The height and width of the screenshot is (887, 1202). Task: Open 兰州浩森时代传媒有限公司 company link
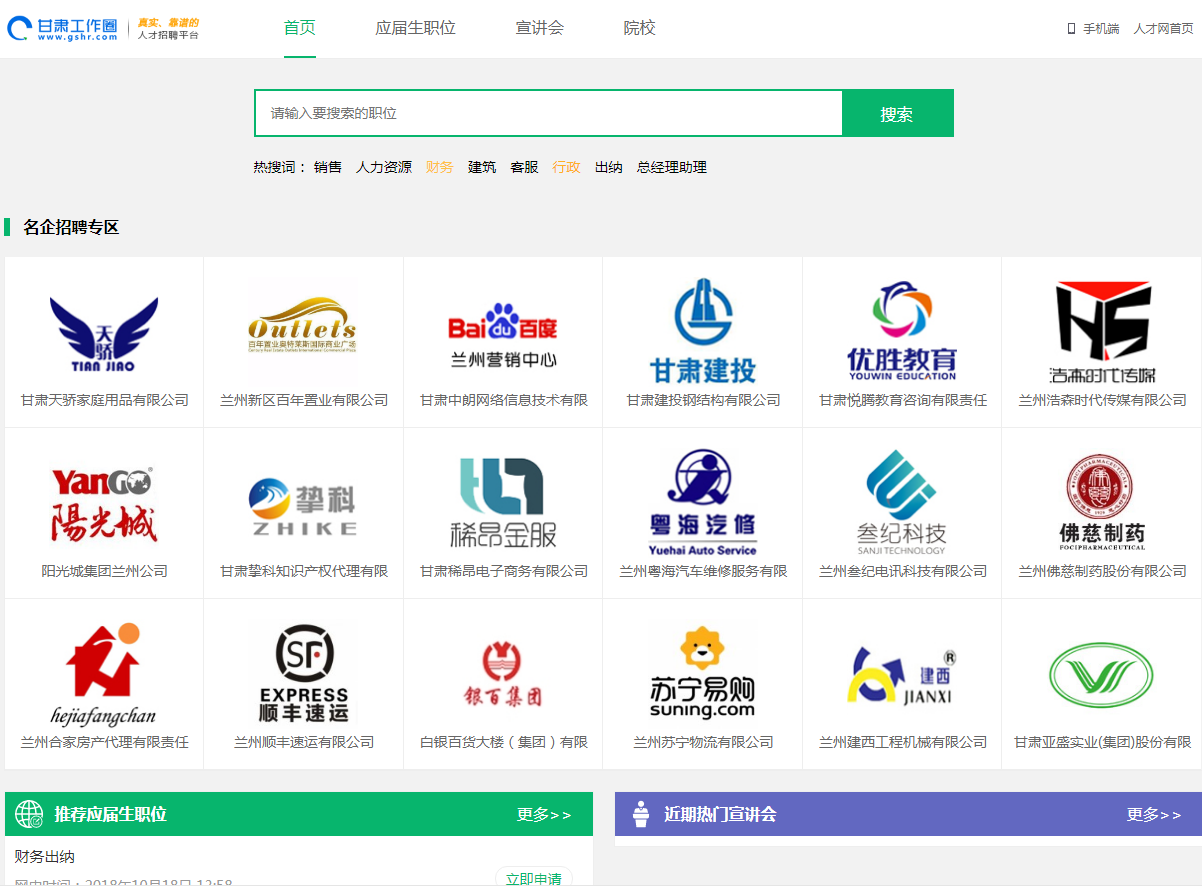(x=1103, y=400)
